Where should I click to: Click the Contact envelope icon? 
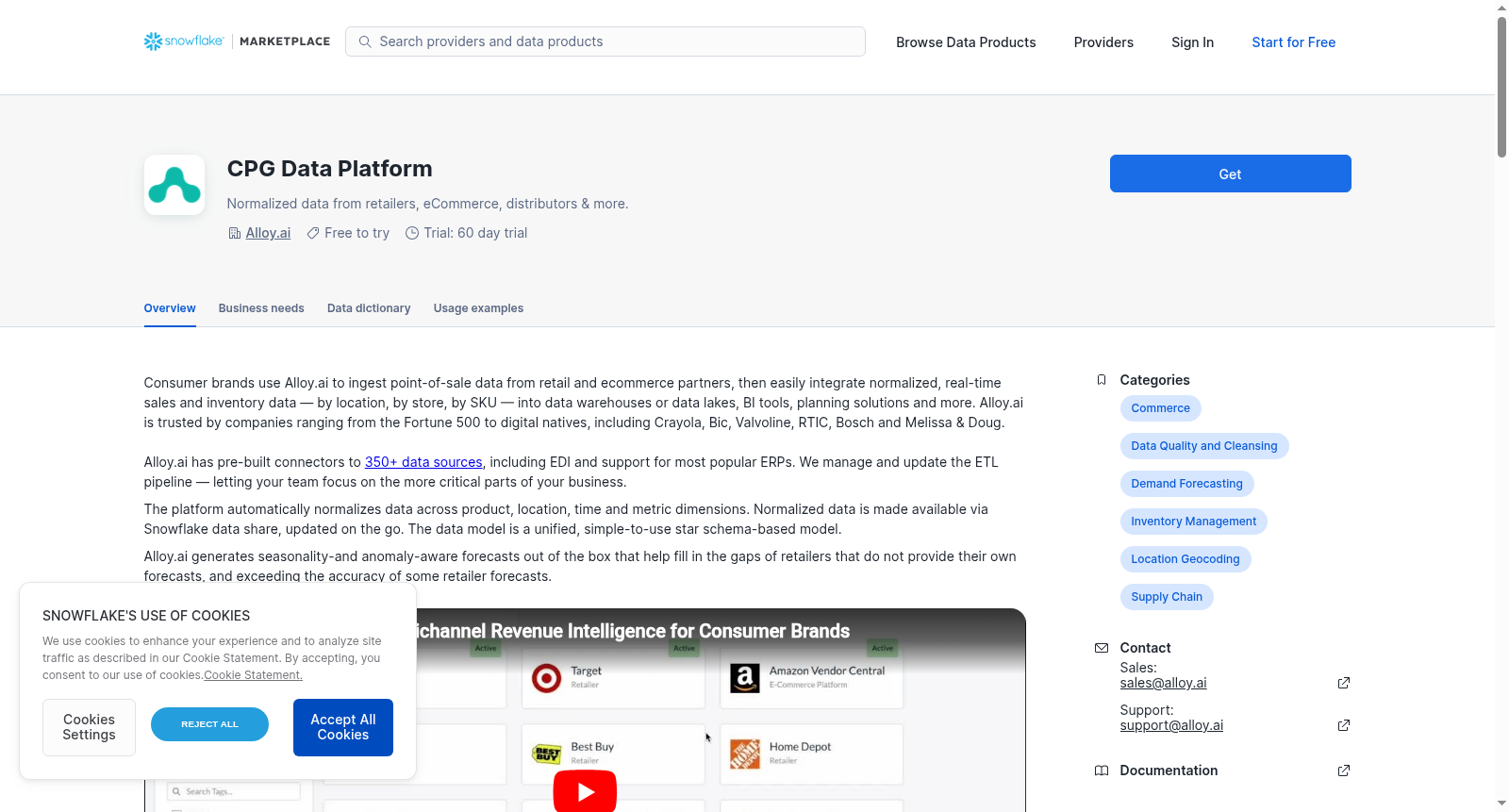click(1102, 648)
